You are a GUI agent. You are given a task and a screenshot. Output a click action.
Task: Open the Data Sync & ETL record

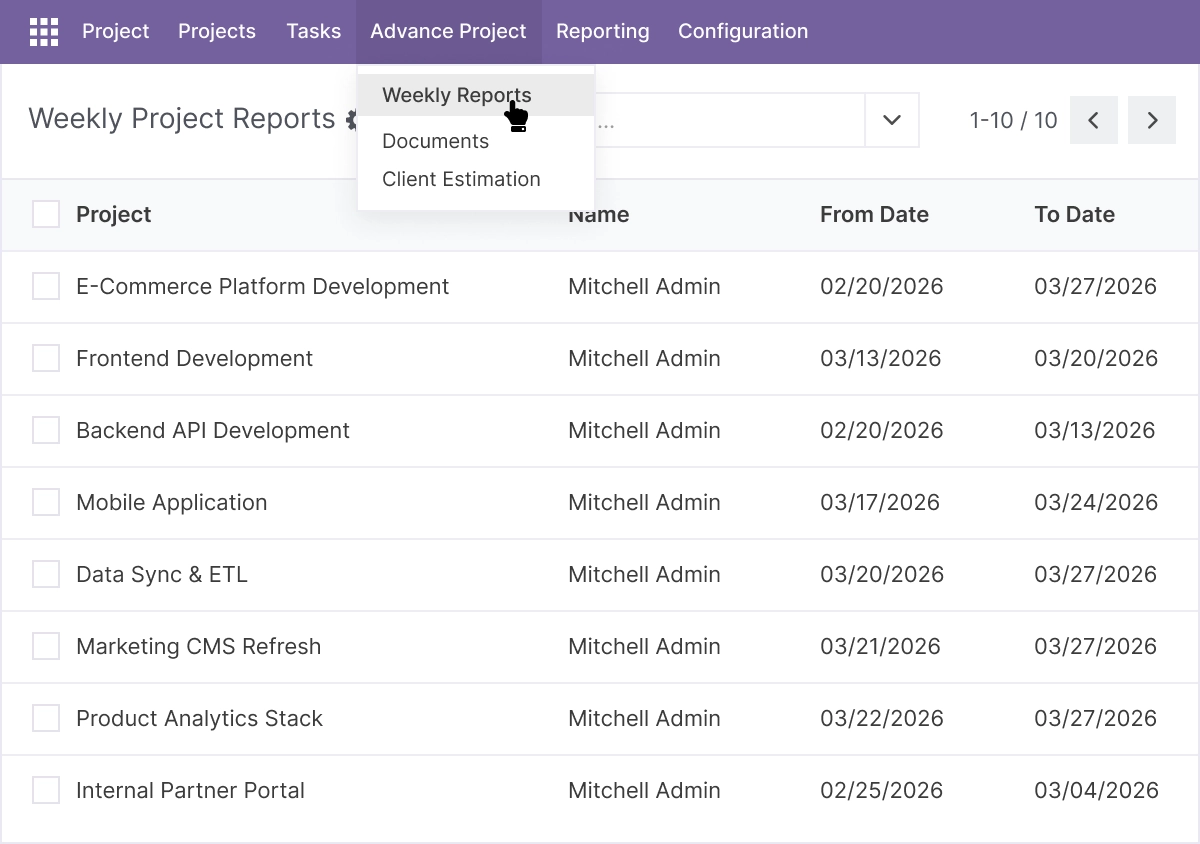tap(162, 574)
